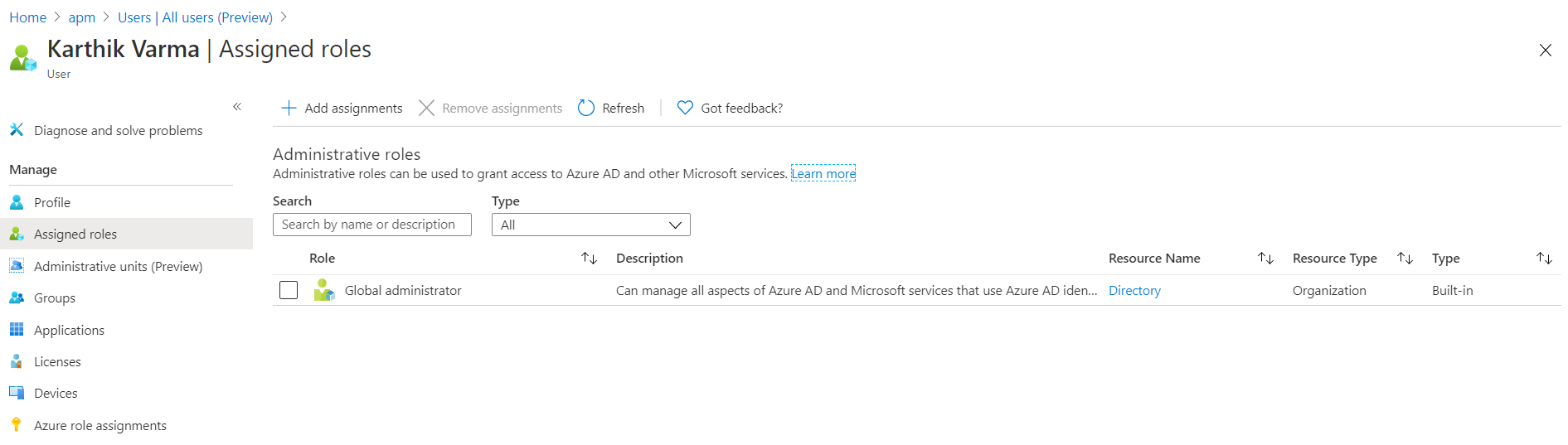Open Devices from the sidebar
1568x445 pixels.
[56, 393]
